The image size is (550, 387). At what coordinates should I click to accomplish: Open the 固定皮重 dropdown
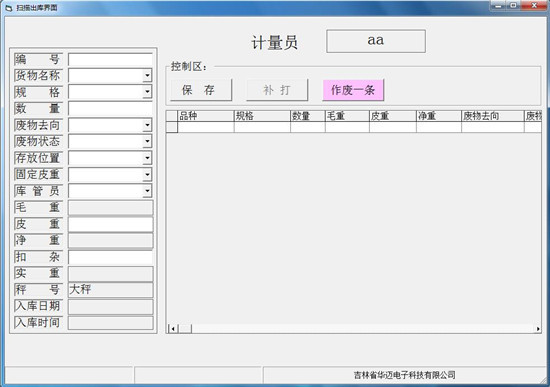[147, 174]
